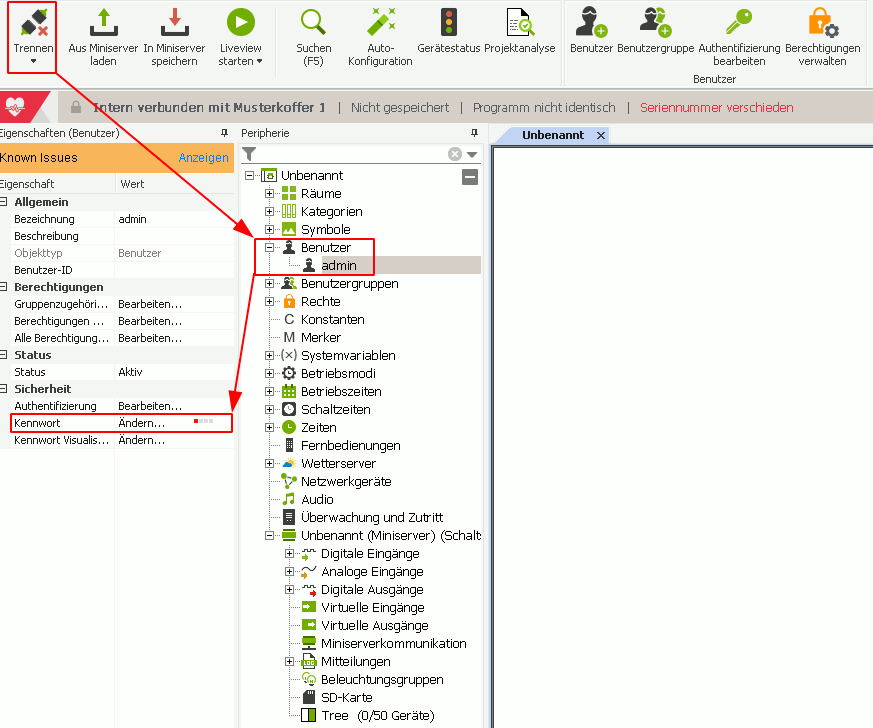The height and width of the screenshot is (728, 873).
Task: Collapse the Allgemein properties section
Action: click(4, 201)
